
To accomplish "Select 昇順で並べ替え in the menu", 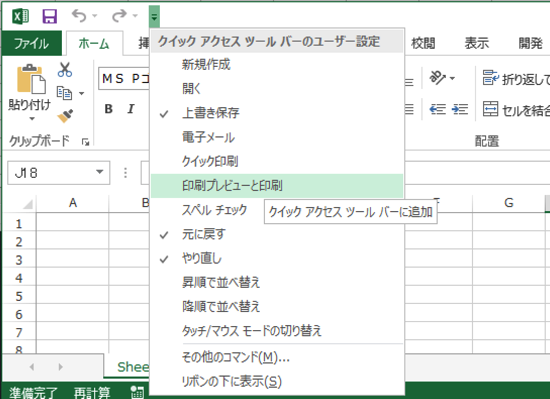I will coord(277,283).
